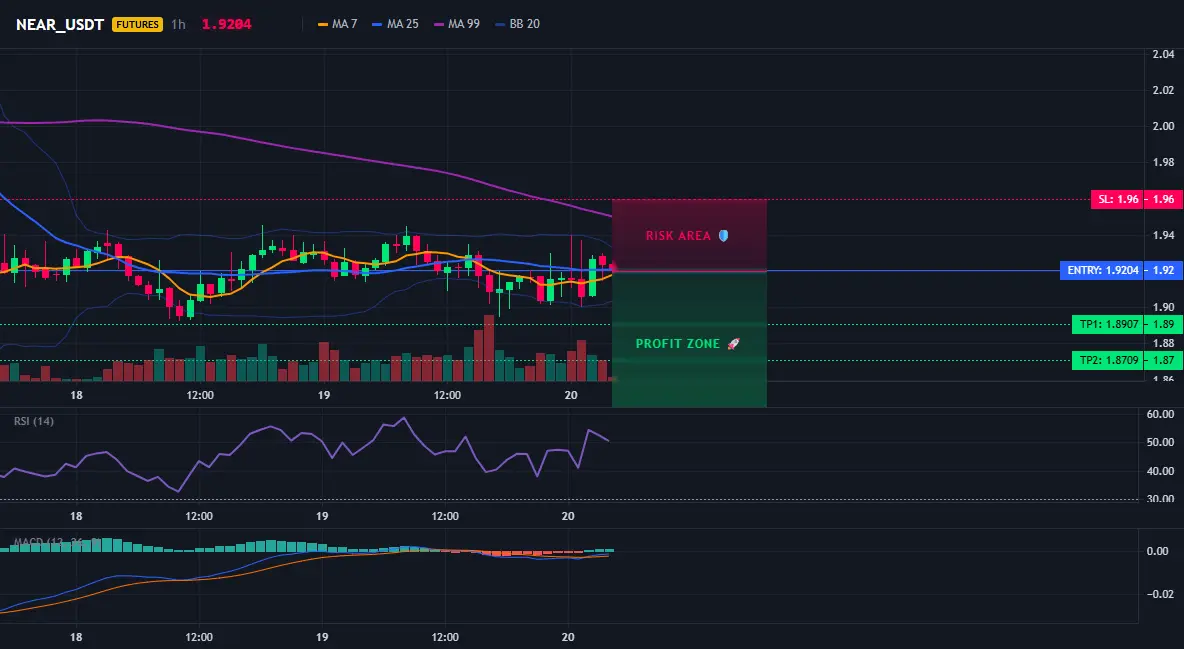Select the 1h timeframe label
The image size is (1184, 649).
click(x=178, y=24)
